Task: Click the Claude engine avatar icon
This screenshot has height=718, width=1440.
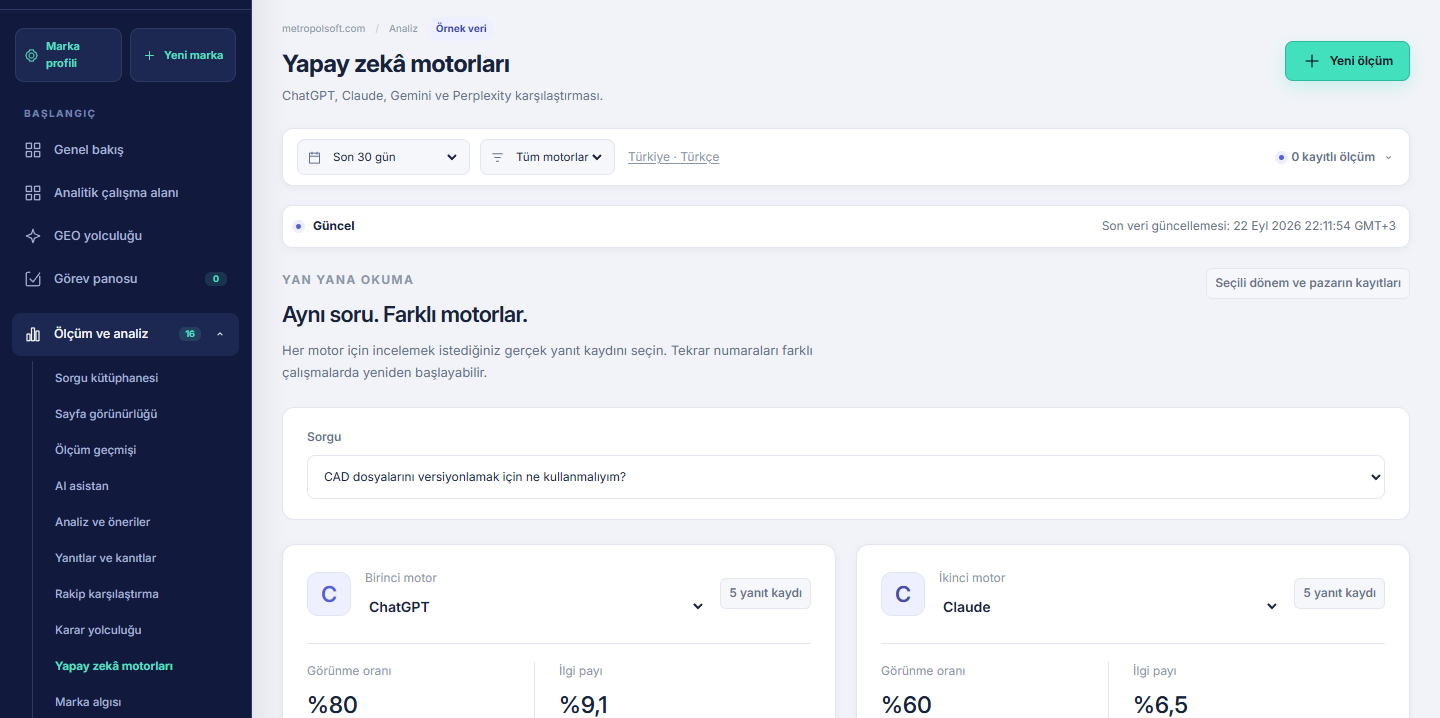Action: coord(903,594)
